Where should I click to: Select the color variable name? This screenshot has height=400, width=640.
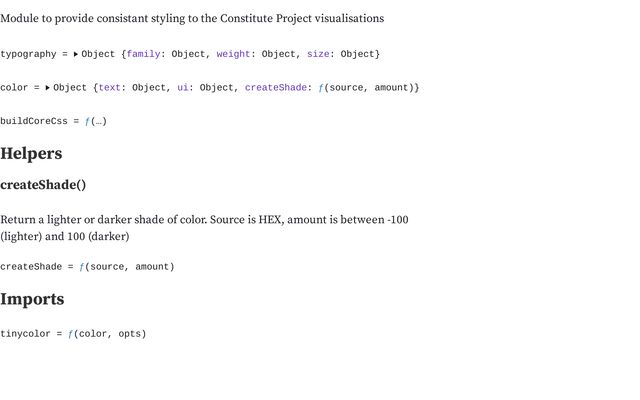point(14,88)
